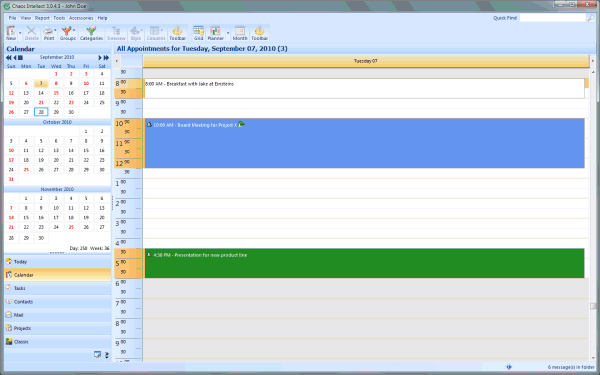This screenshot has width=600, height=375.
Task: Open the Tools menu
Action: coord(59,18)
